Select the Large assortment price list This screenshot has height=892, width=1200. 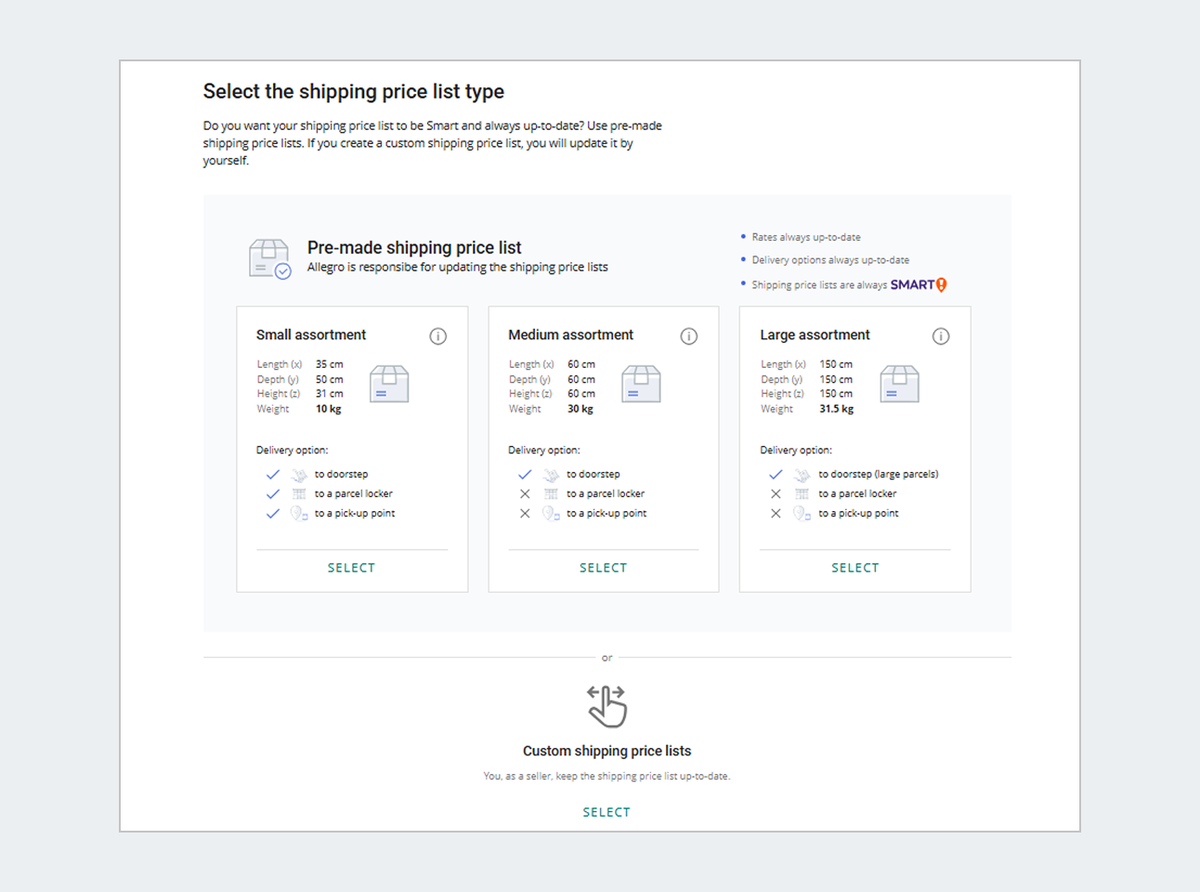[x=855, y=568]
